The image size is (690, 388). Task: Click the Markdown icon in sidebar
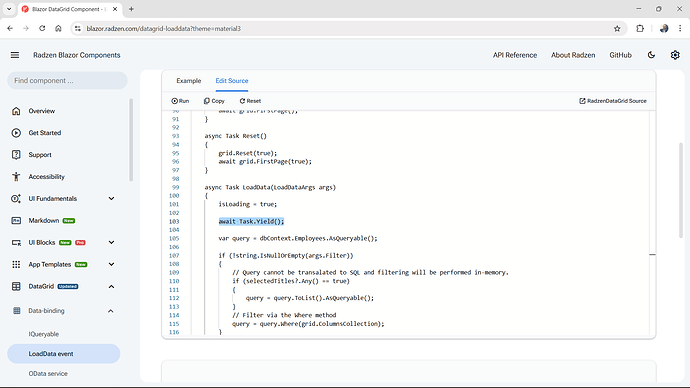click(x=16, y=220)
